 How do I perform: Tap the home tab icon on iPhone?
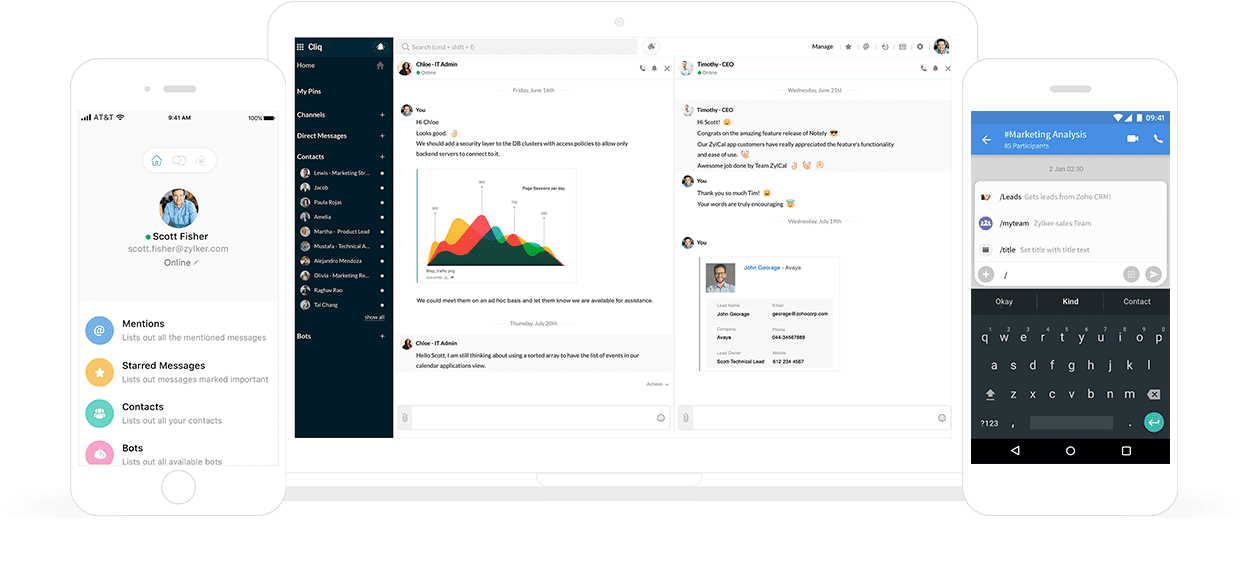[x=157, y=160]
